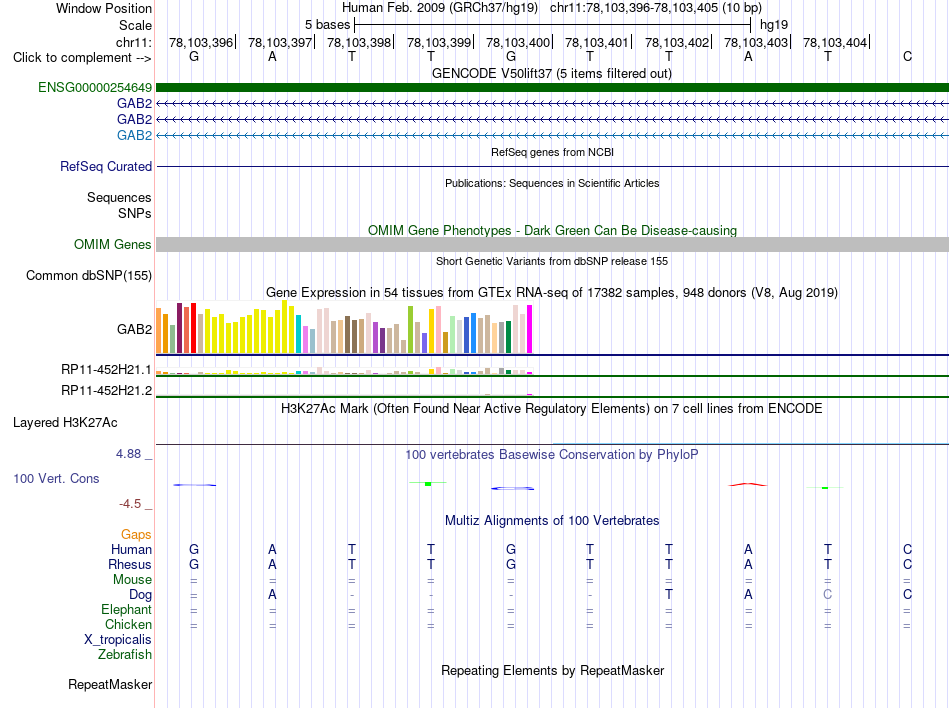The image size is (950, 708).
Task: Click 'Click to complement -->' label
Action: coord(82,58)
